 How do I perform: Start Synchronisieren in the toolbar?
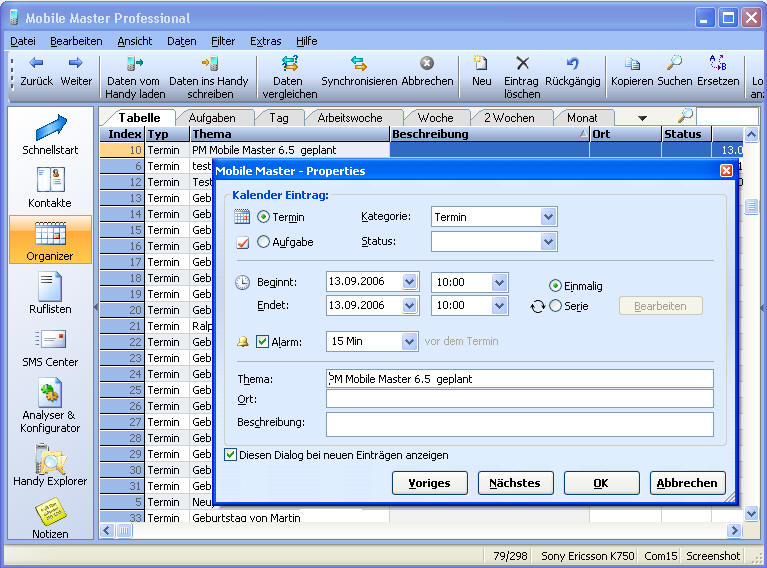coord(359,71)
